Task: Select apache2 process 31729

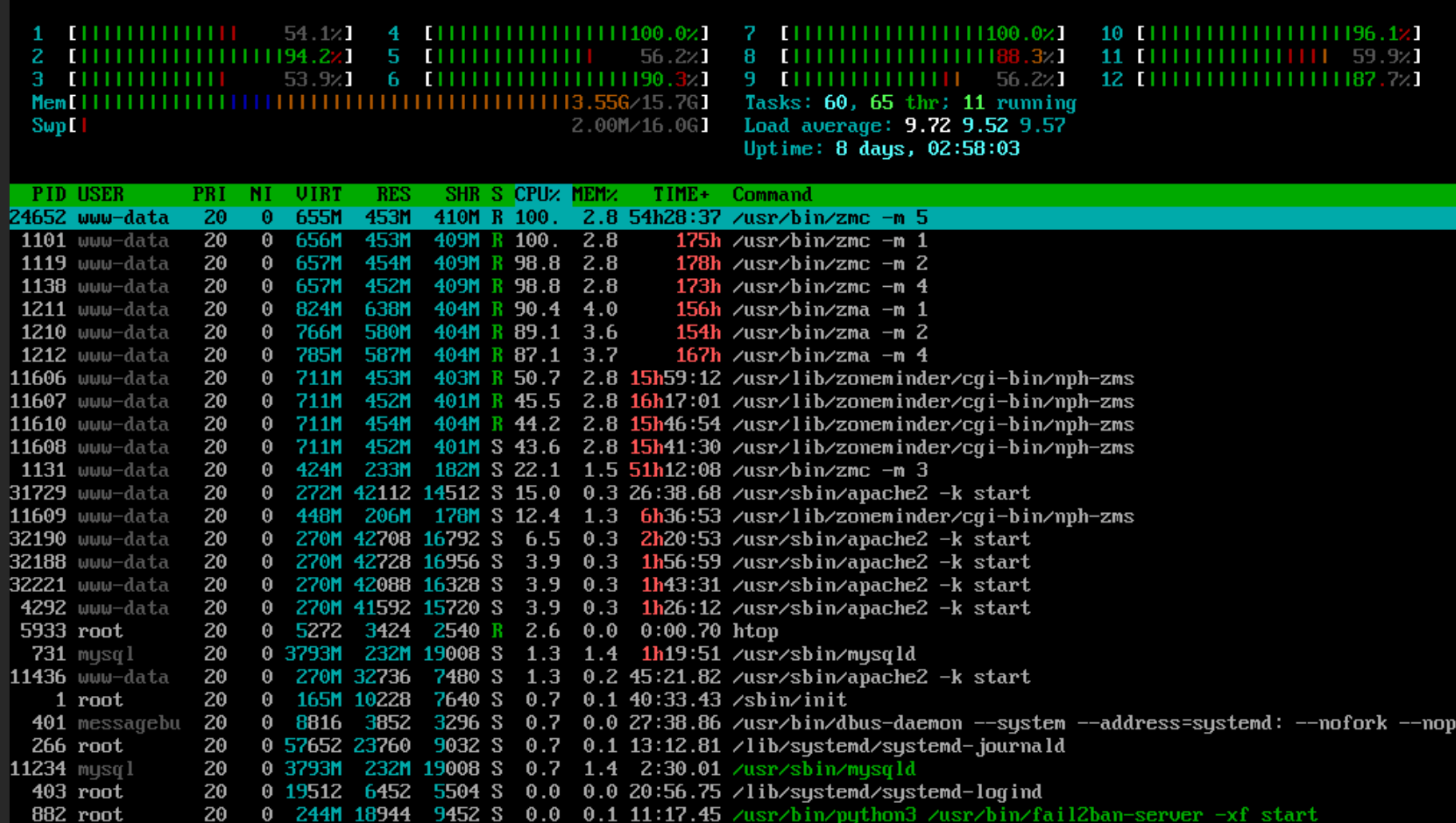Action: (732, 493)
